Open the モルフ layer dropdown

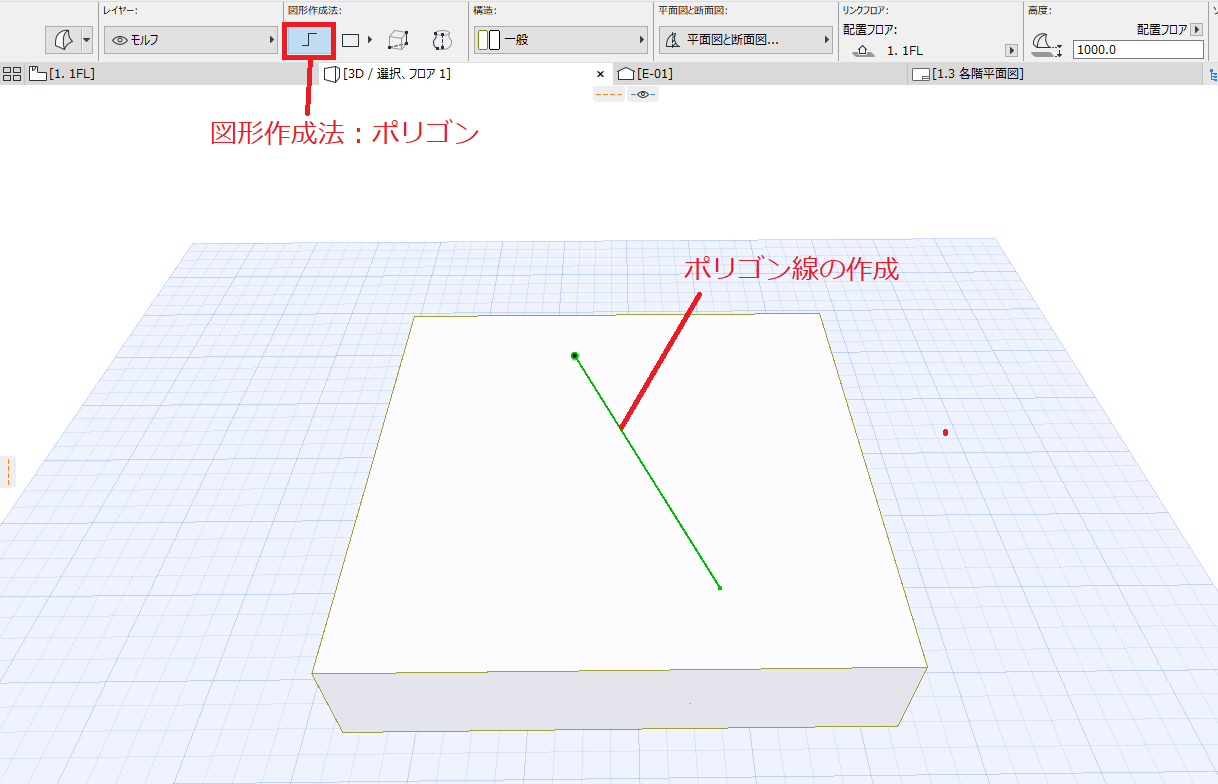click(191, 40)
